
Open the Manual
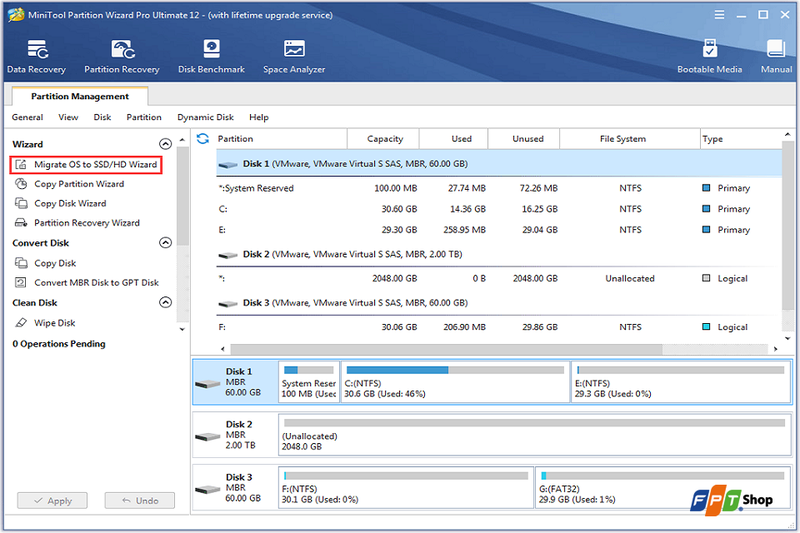pyautogui.click(x=776, y=56)
